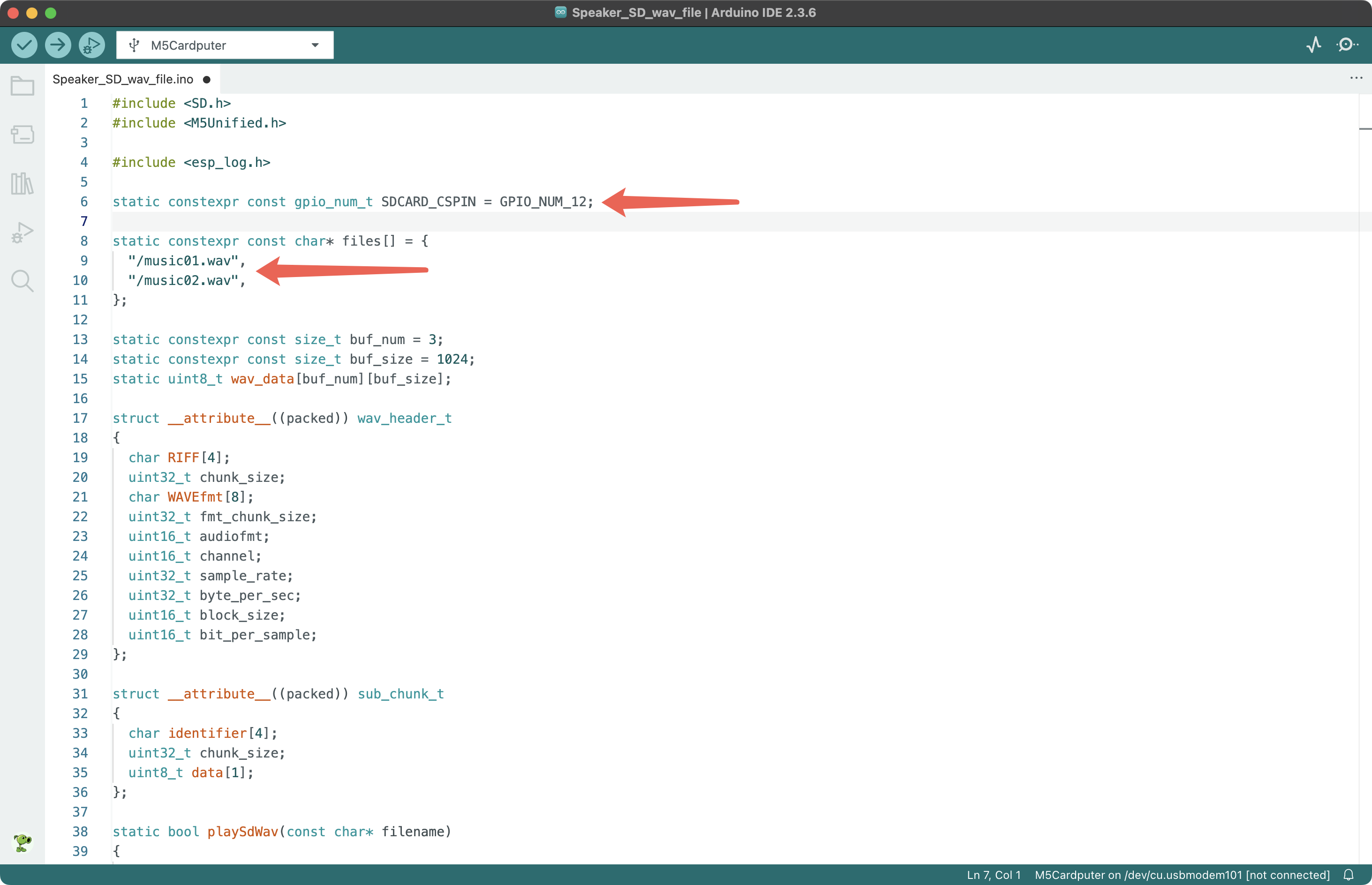Screen dimensions: 1372x885
Task: Open the Serial Plotter
Action: point(1314,45)
